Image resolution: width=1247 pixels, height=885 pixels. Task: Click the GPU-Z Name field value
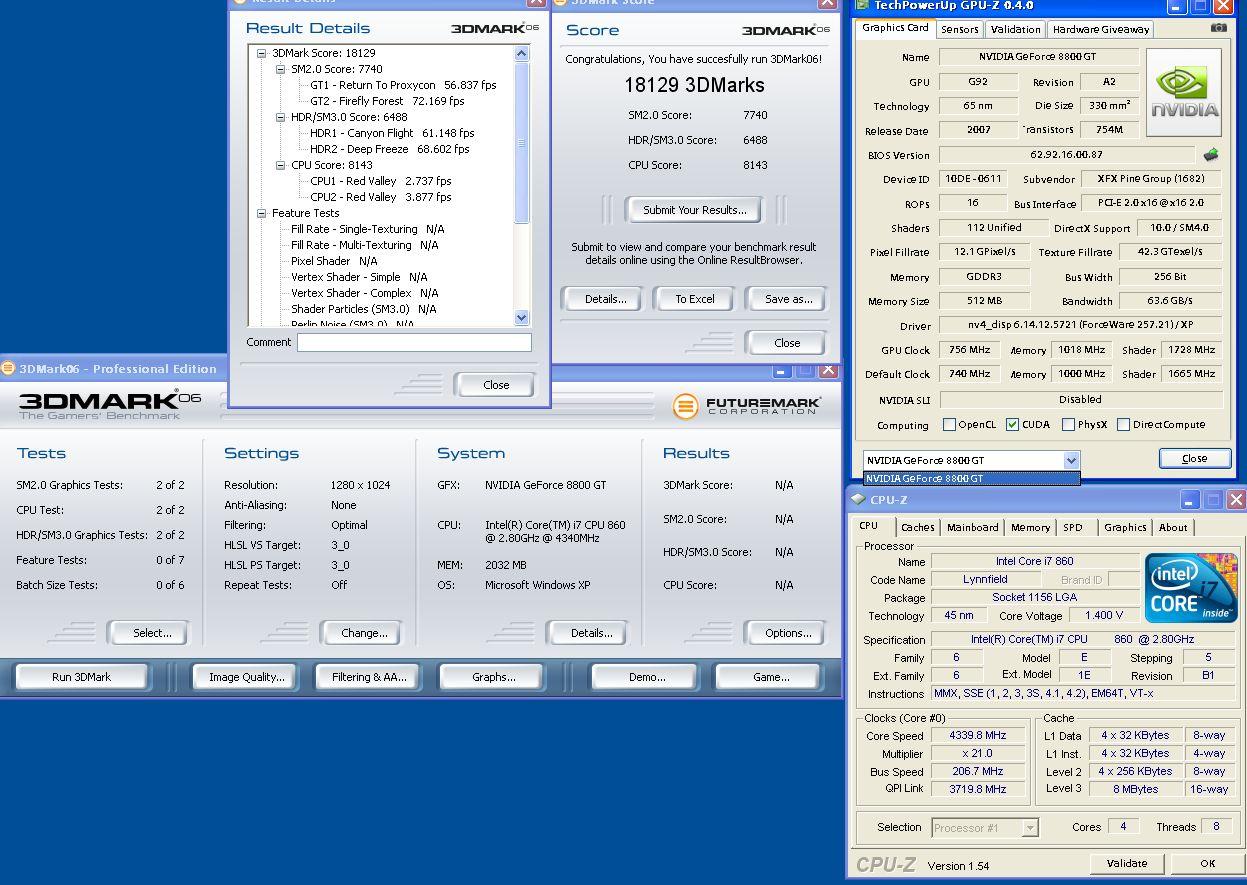(1038, 57)
